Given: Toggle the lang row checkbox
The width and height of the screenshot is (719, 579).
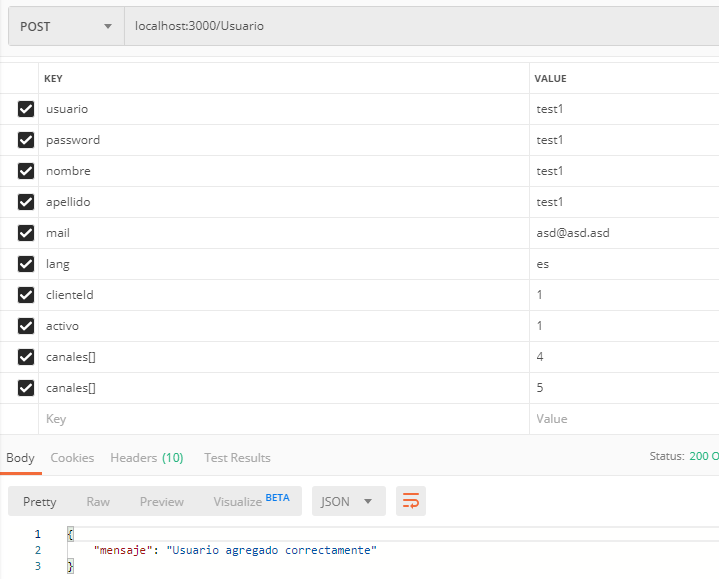Looking at the screenshot, I should pyautogui.click(x=26, y=264).
